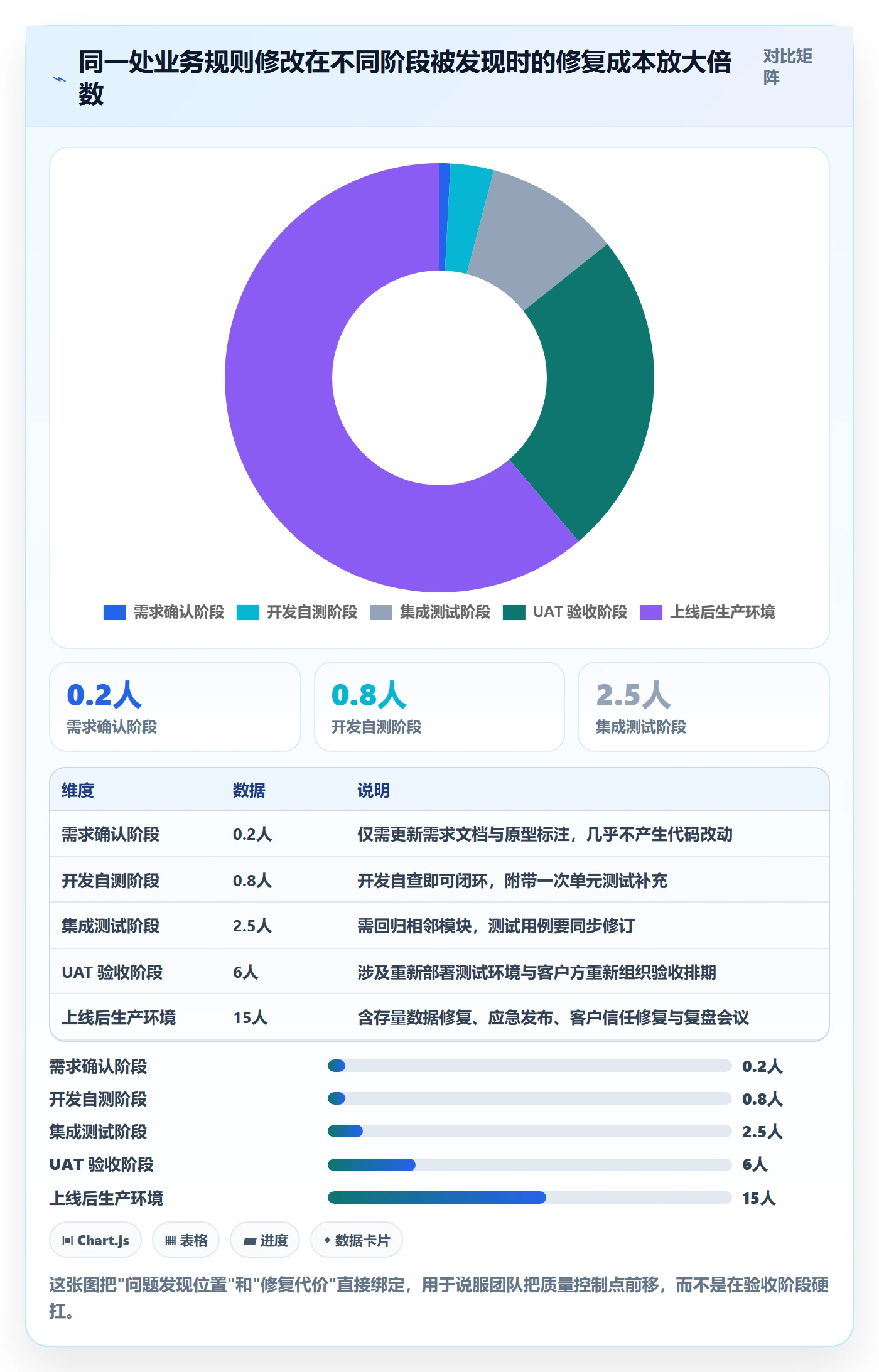Click the footer note starting with 这张图把
Viewport: 879px width, 1372px height.
point(439,1298)
